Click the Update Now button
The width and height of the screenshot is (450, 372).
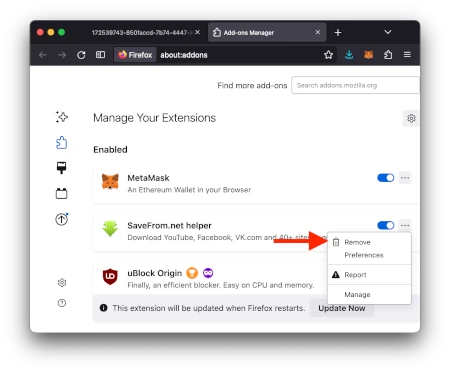(342, 308)
